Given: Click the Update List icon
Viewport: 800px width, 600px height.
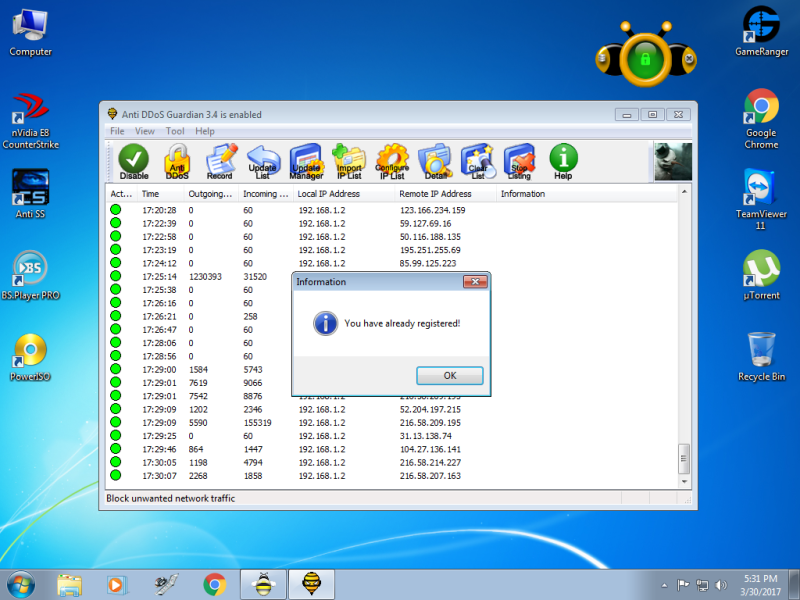Looking at the screenshot, I should pyautogui.click(x=262, y=160).
